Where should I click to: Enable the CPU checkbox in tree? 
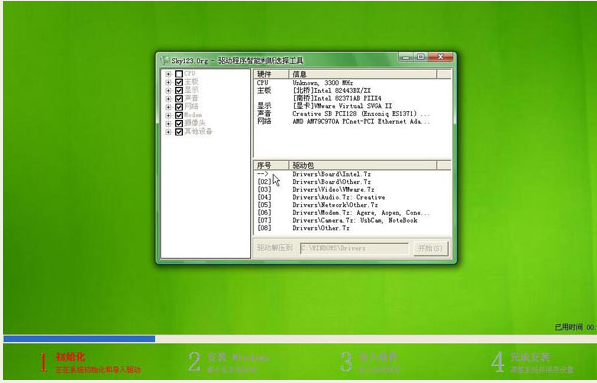click(179, 74)
